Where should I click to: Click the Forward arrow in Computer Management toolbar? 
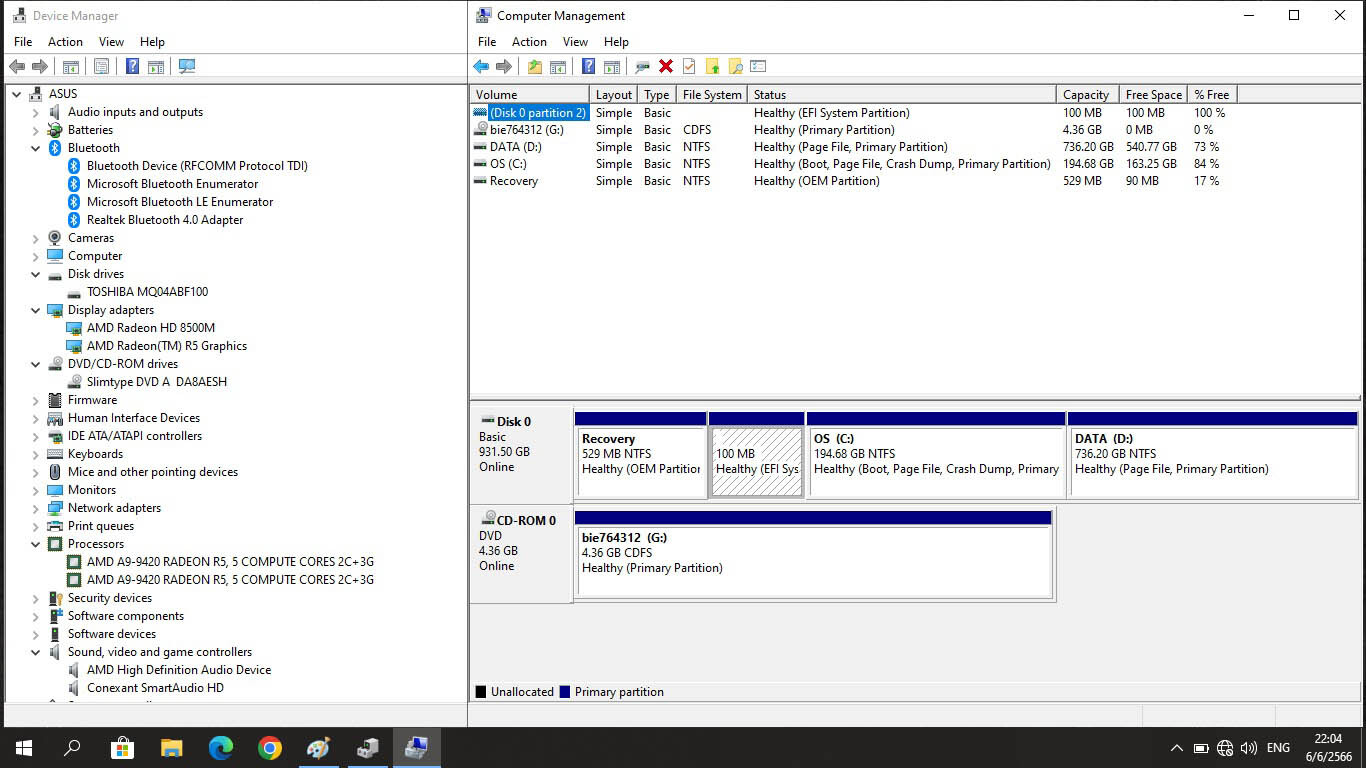[x=504, y=67]
